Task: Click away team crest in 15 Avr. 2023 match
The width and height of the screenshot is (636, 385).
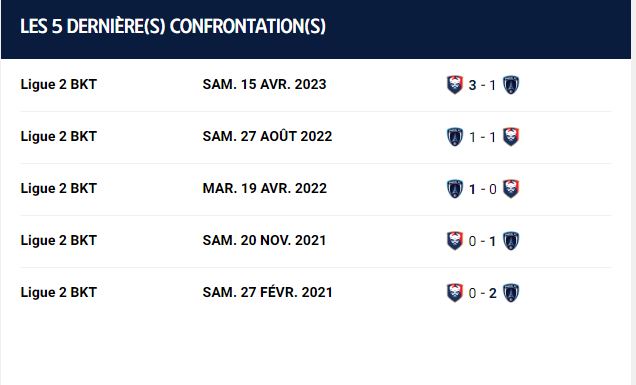Action: [x=511, y=85]
